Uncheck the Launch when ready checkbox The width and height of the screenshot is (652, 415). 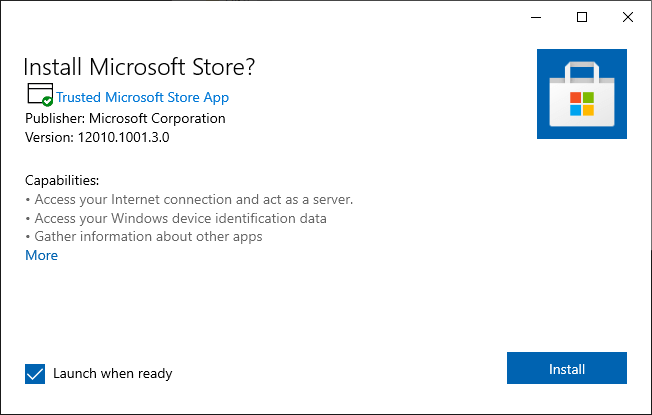click(x=35, y=373)
